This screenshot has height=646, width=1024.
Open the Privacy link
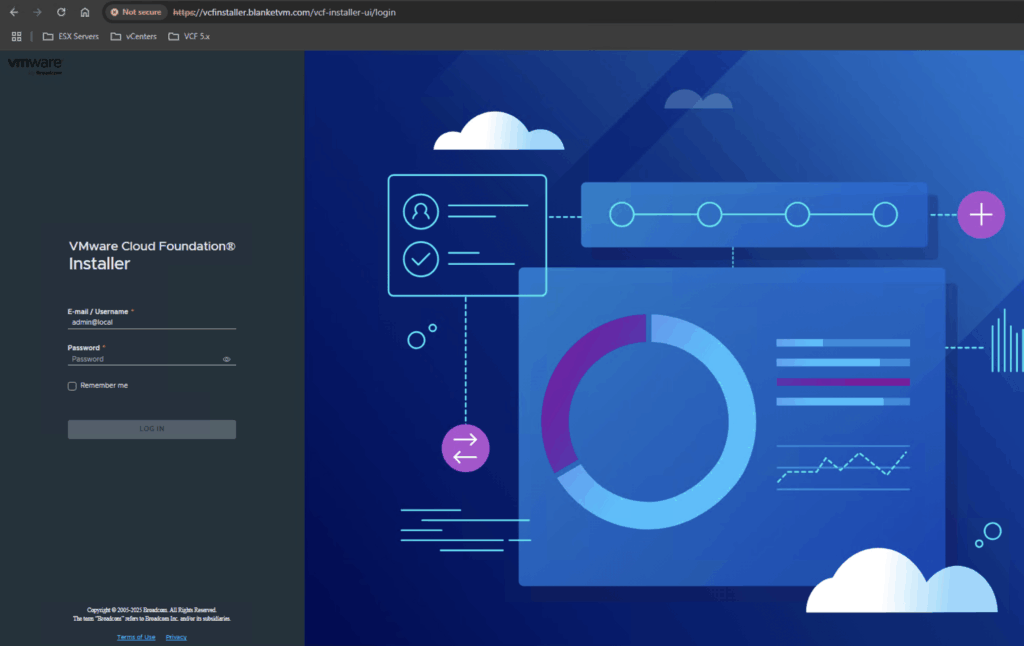(x=176, y=637)
